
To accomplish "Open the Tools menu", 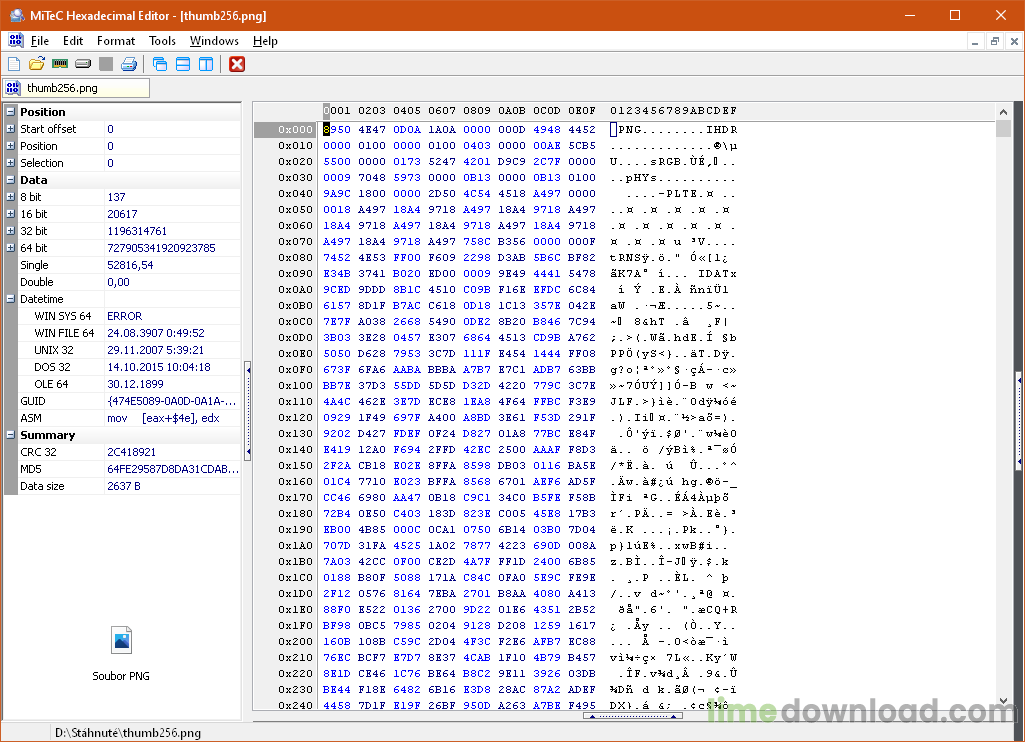I will tap(162, 41).
